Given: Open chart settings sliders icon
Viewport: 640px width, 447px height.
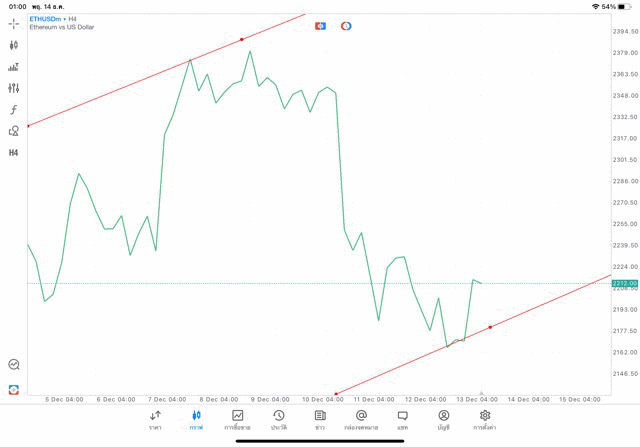Looking at the screenshot, I should (14, 88).
